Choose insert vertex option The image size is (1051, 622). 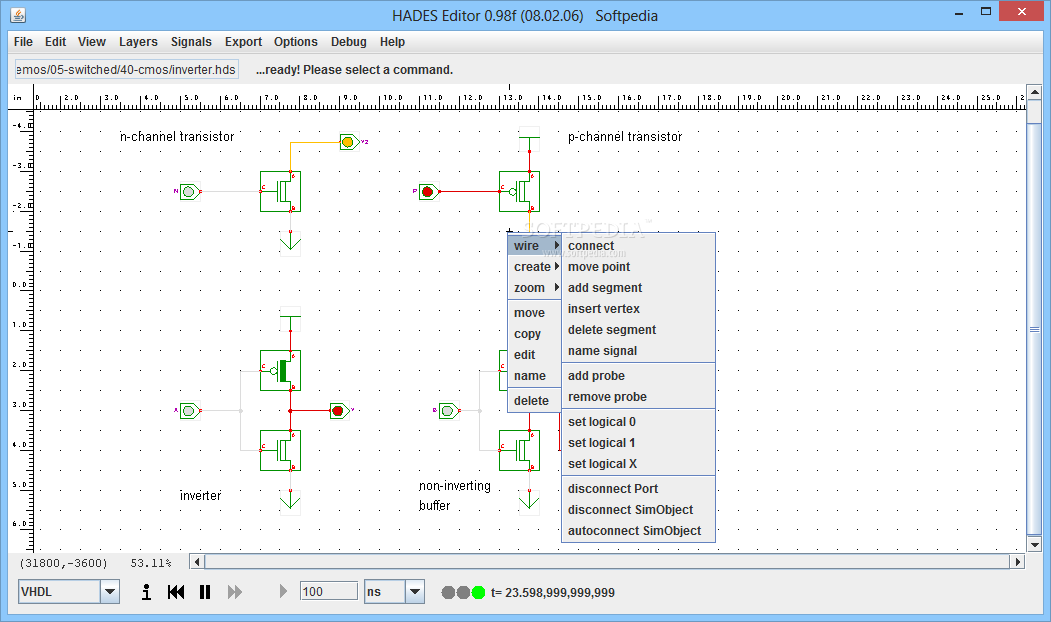click(x=638, y=308)
